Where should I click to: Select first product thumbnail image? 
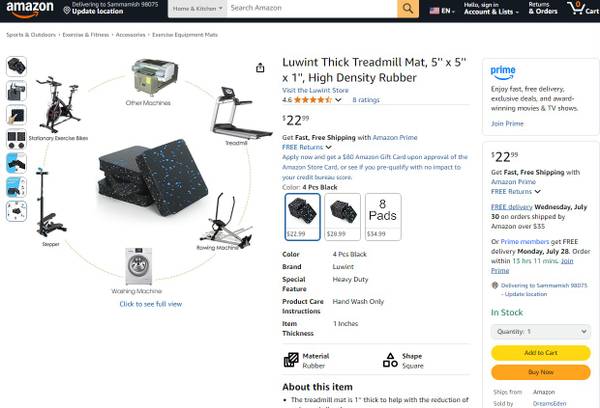[16, 66]
